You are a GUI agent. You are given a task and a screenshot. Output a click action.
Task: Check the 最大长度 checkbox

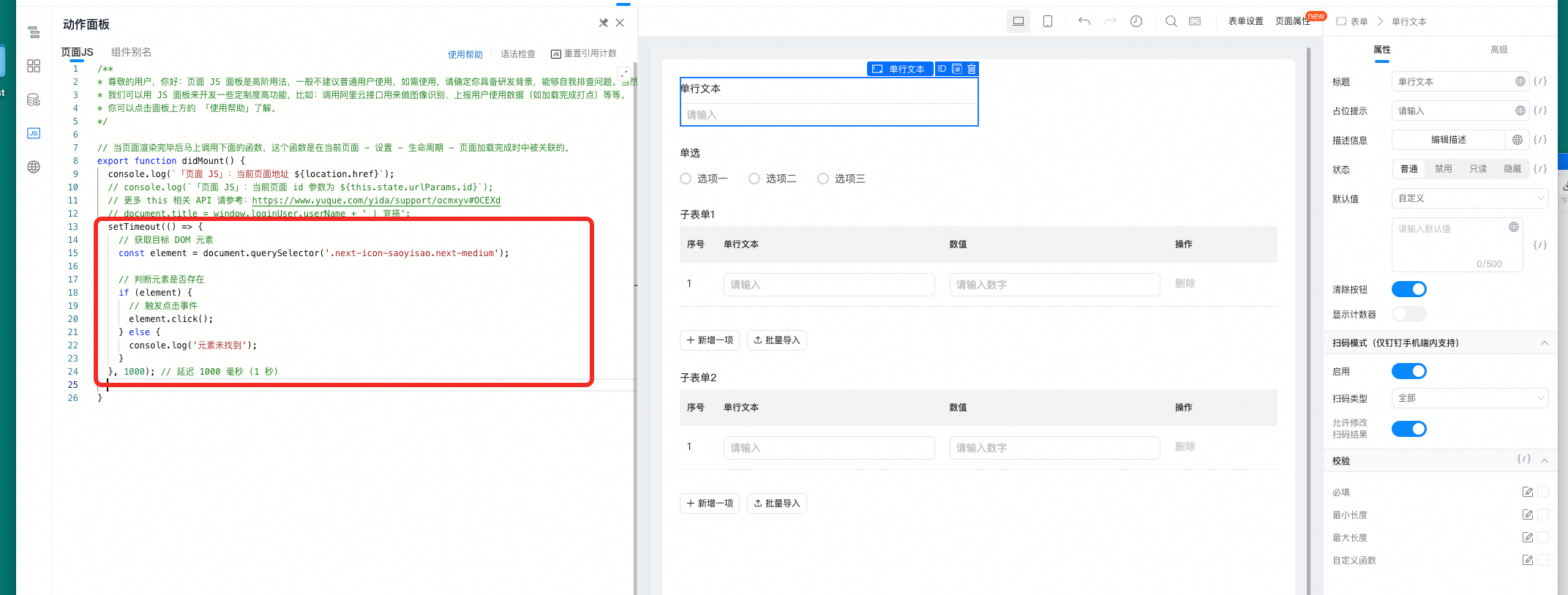[1543, 537]
